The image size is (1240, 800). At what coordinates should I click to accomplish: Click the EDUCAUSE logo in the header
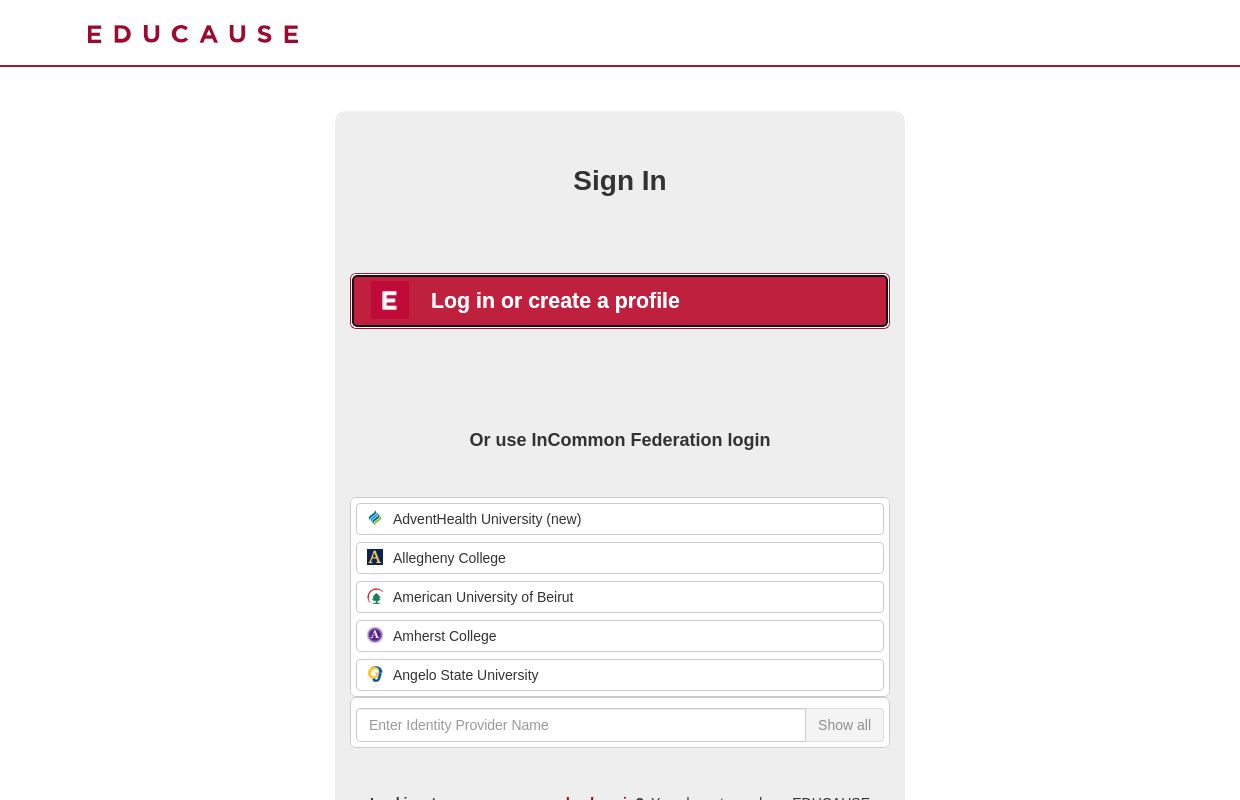[192, 33]
